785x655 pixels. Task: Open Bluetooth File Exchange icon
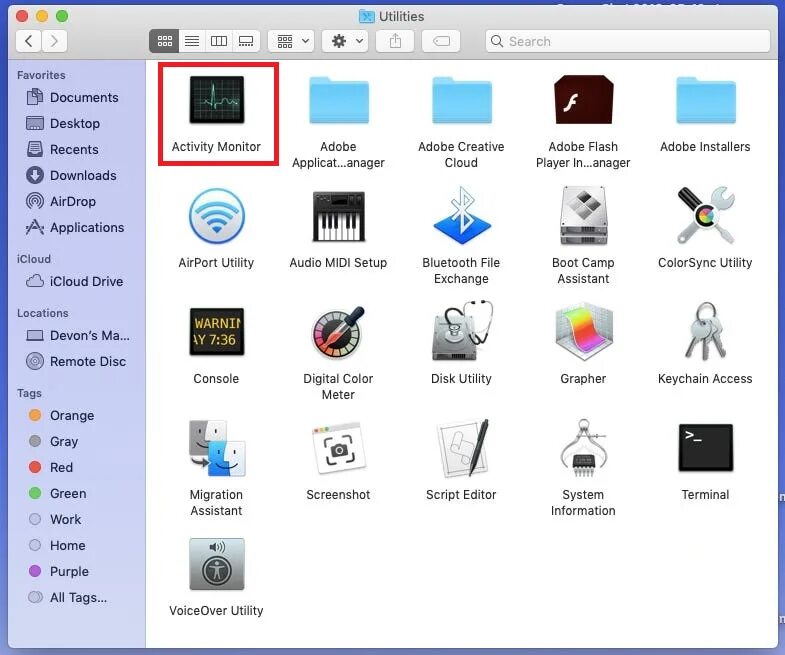(462, 215)
